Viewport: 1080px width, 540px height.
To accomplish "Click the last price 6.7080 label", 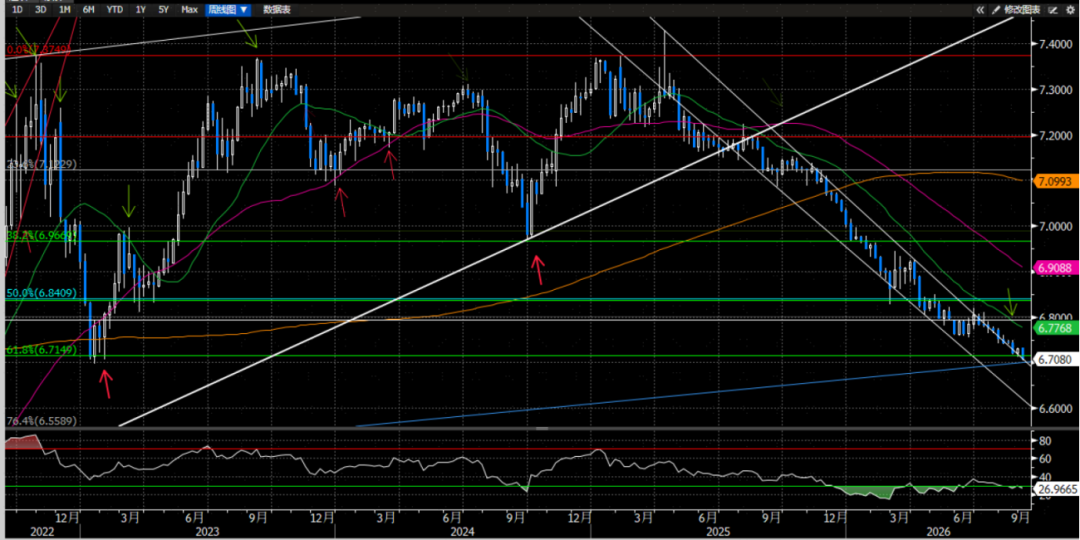I will 1054,358.
